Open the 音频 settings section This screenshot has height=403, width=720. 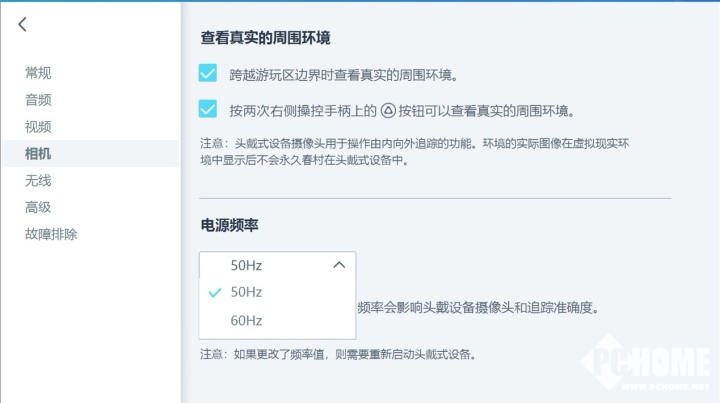click(x=38, y=100)
